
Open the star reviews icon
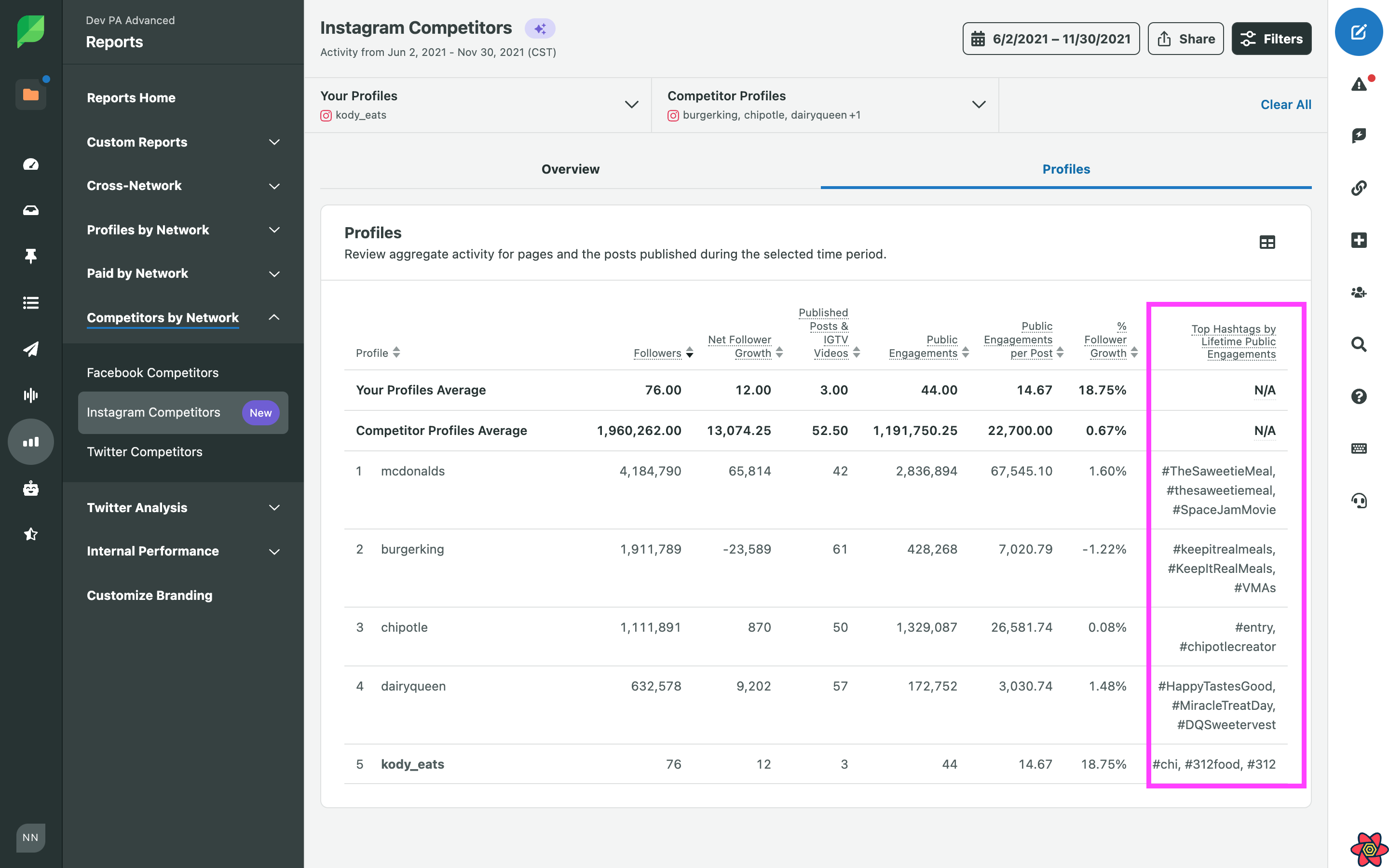[30, 534]
